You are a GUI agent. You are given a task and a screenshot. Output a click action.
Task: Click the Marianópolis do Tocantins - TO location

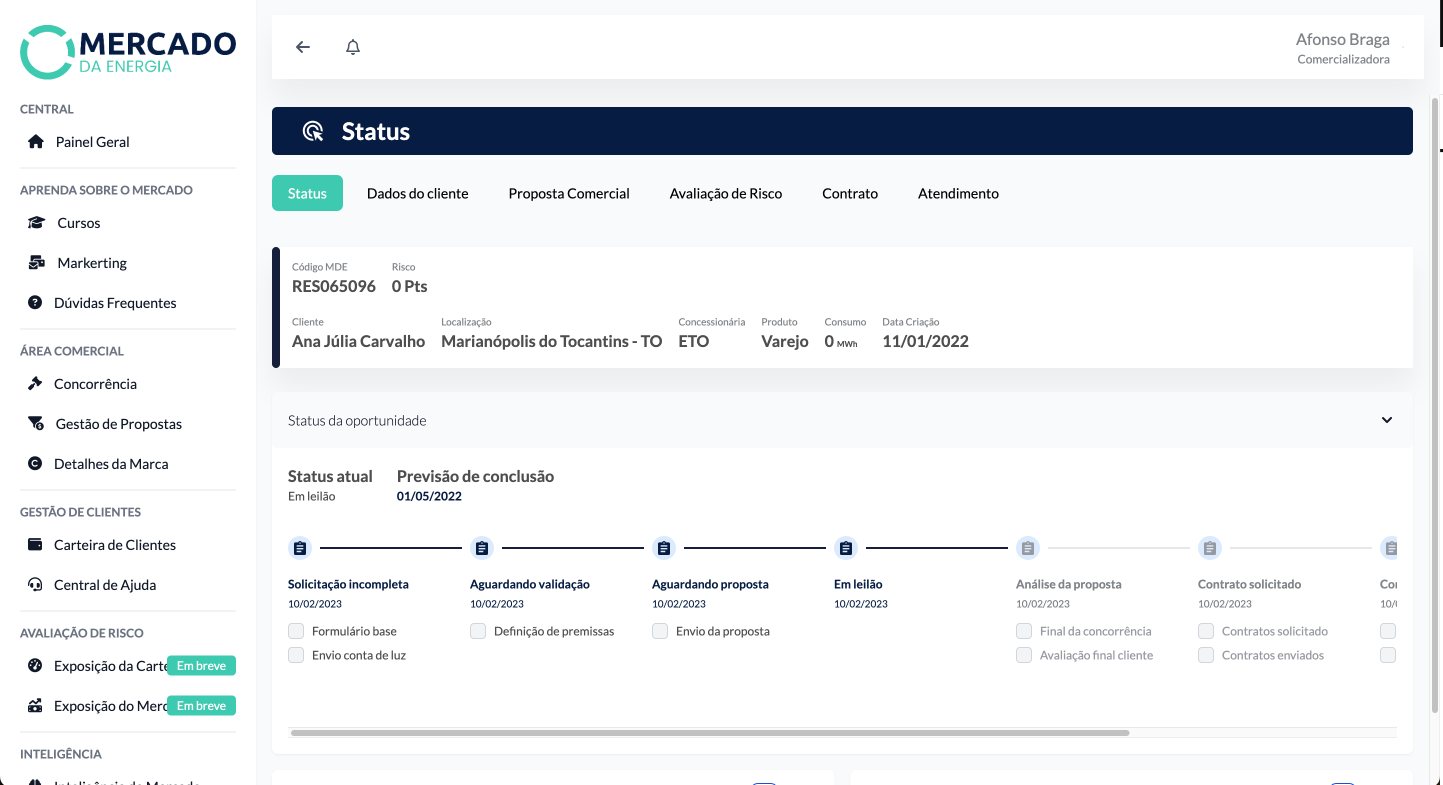coord(552,341)
